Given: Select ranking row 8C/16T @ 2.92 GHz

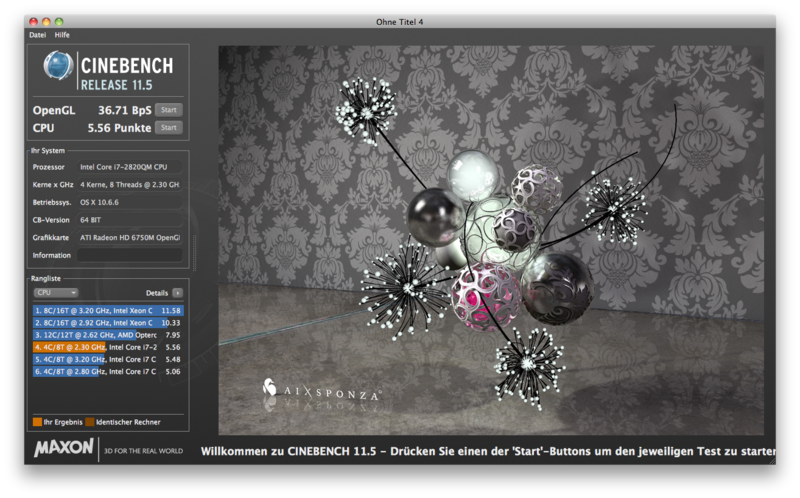Looking at the screenshot, I should click(x=108, y=322).
